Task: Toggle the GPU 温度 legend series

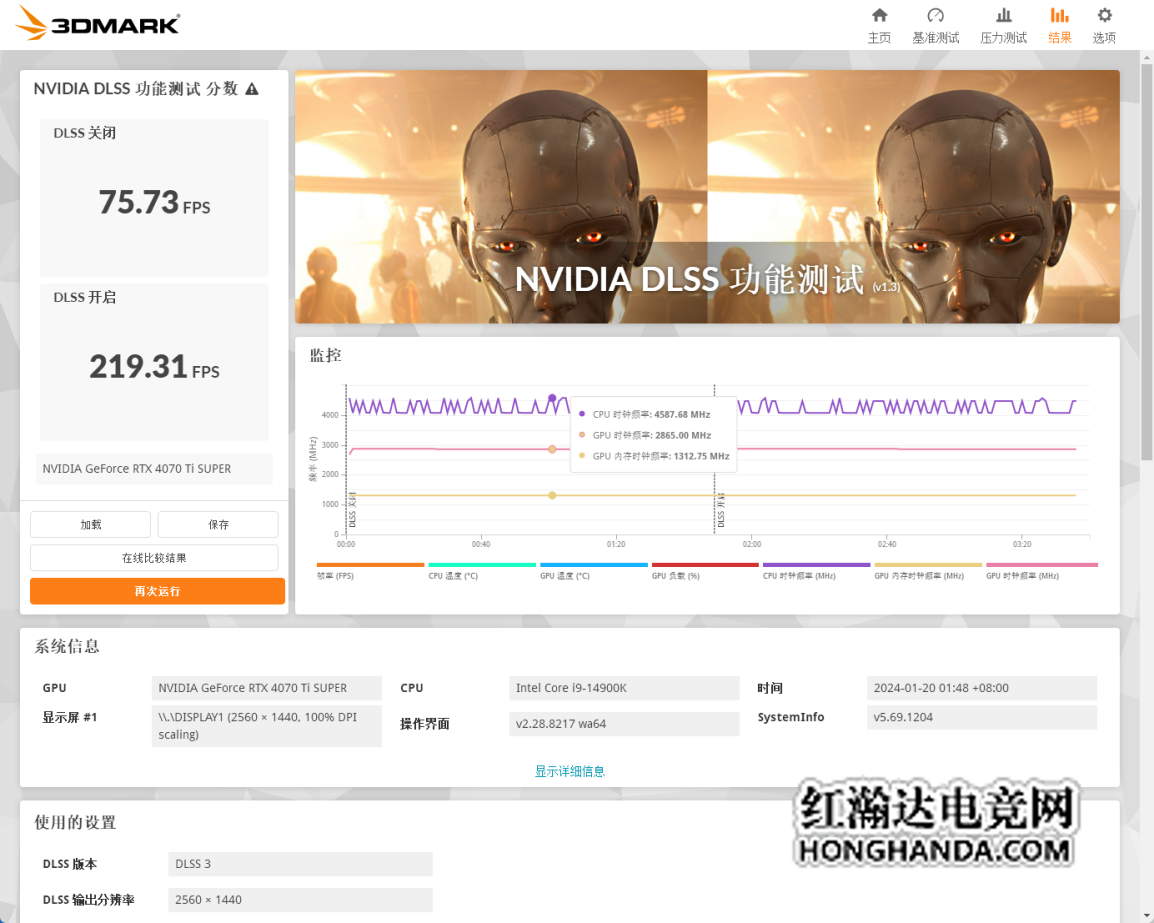Action: point(593,571)
